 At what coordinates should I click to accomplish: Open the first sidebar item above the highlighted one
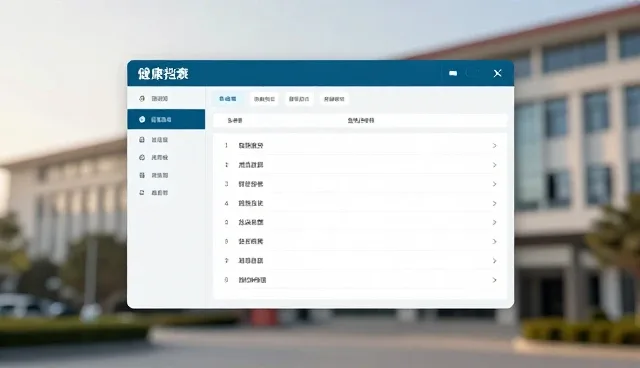click(x=166, y=99)
